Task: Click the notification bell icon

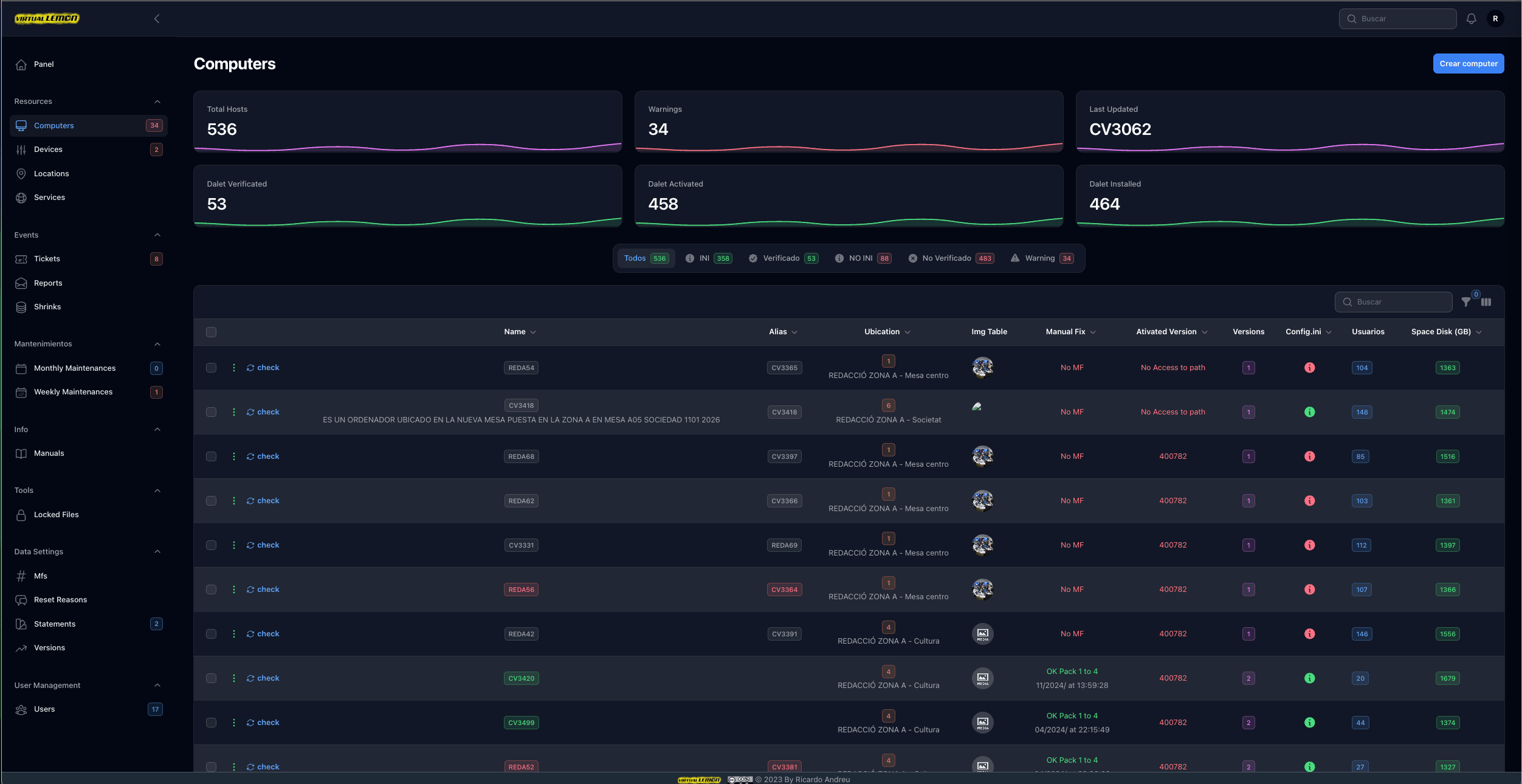Action: tap(1471, 19)
